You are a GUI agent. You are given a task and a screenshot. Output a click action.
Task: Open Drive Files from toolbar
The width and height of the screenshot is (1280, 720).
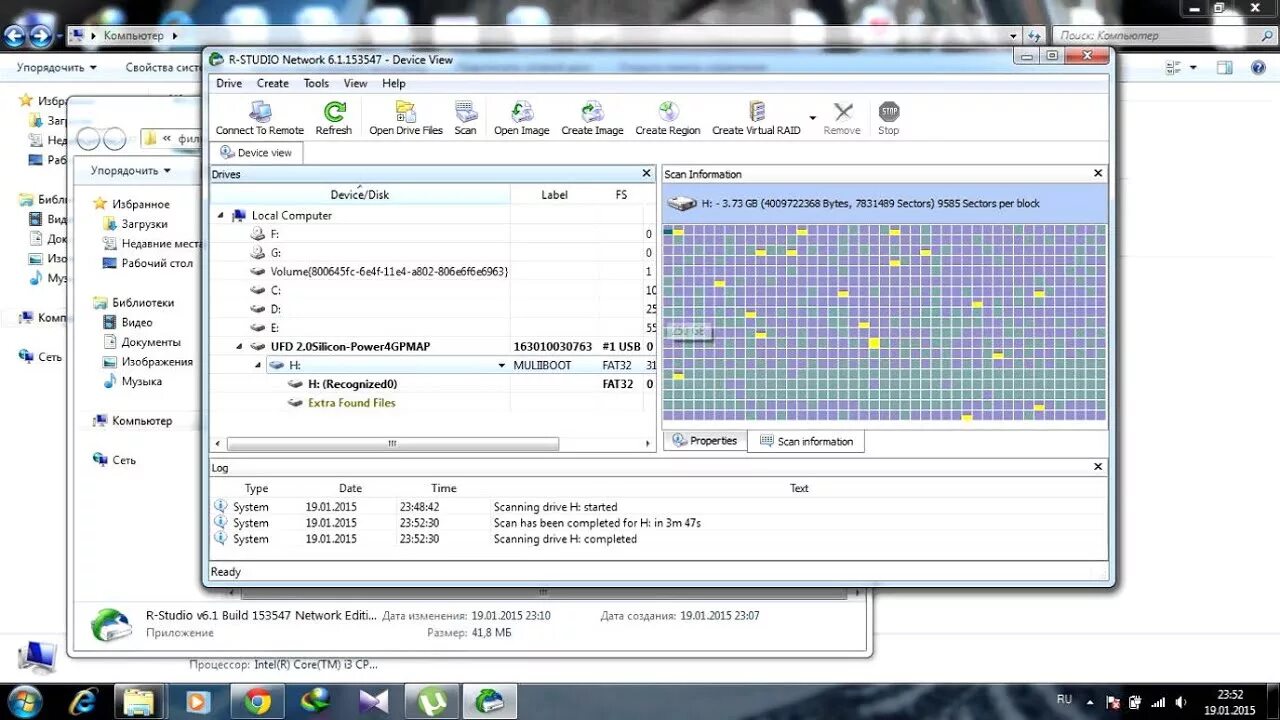click(405, 118)
